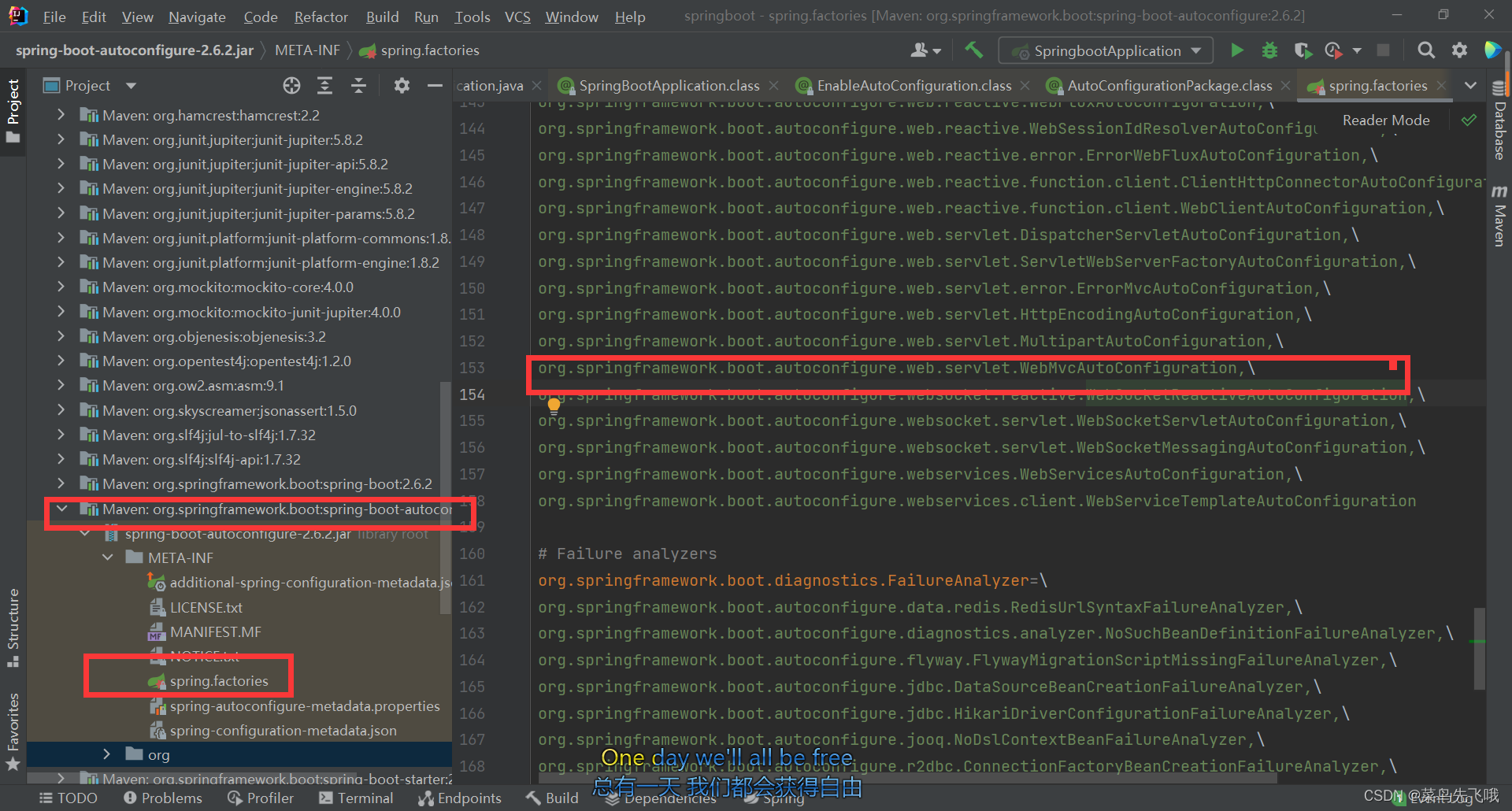
Task: Run SpringbootApplication with the green play icon
Action: tap(1236, 50)
